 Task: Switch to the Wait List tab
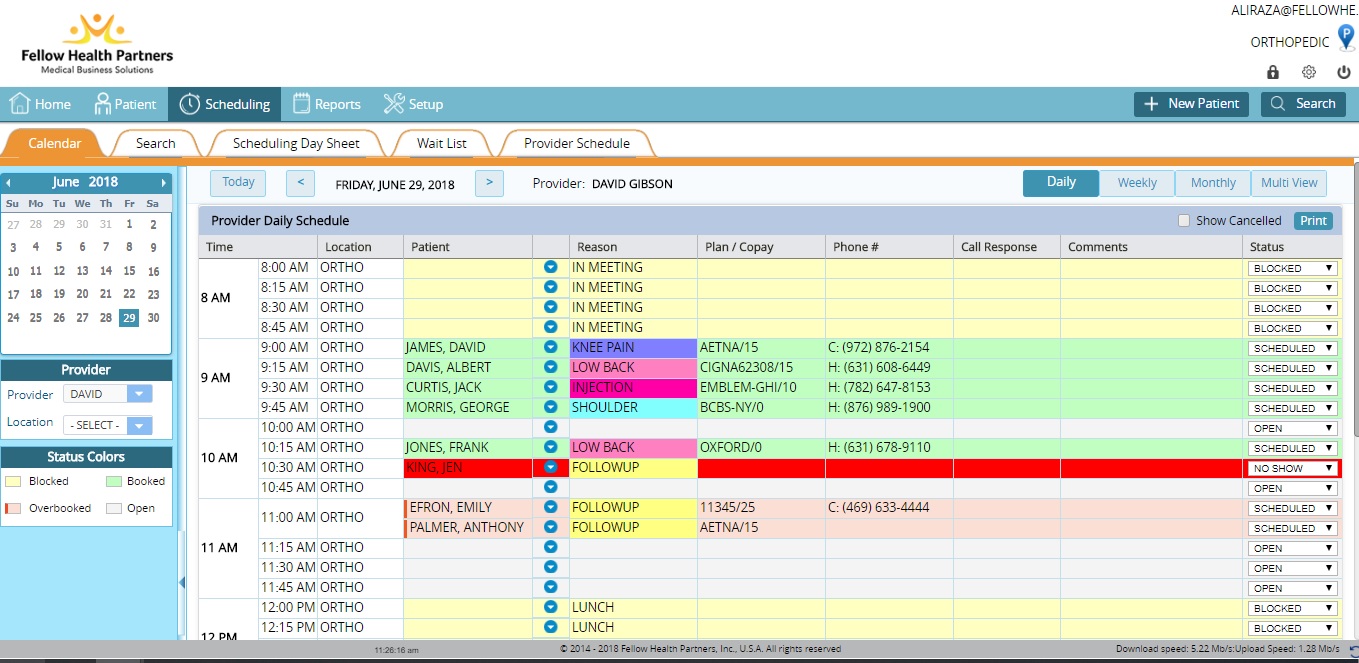pyautogui.click(x=442, y=144)
